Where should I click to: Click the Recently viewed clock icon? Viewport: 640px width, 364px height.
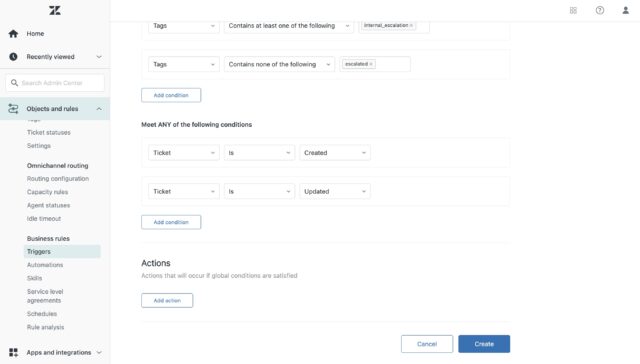tap(13, 57)
